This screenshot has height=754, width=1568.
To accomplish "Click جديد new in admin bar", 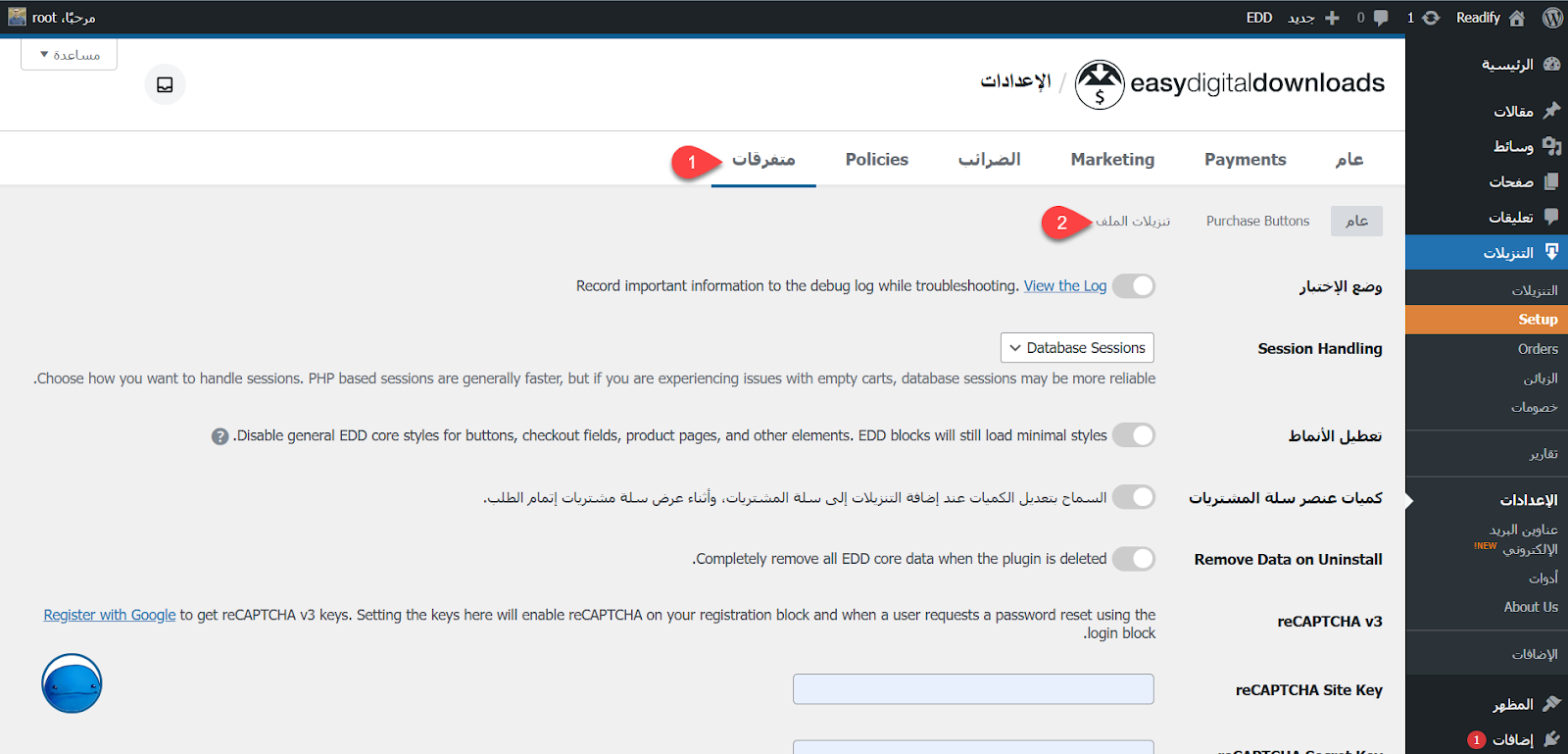I will tap(1301, 18).
